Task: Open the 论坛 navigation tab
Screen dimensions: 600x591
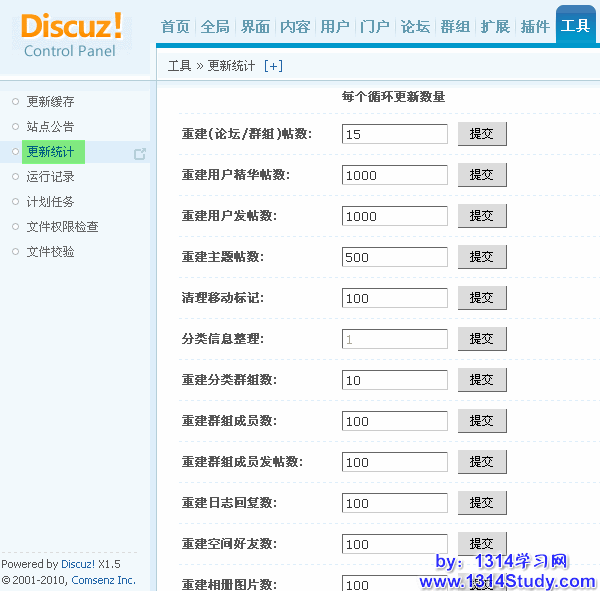Action: coord(415,26)
